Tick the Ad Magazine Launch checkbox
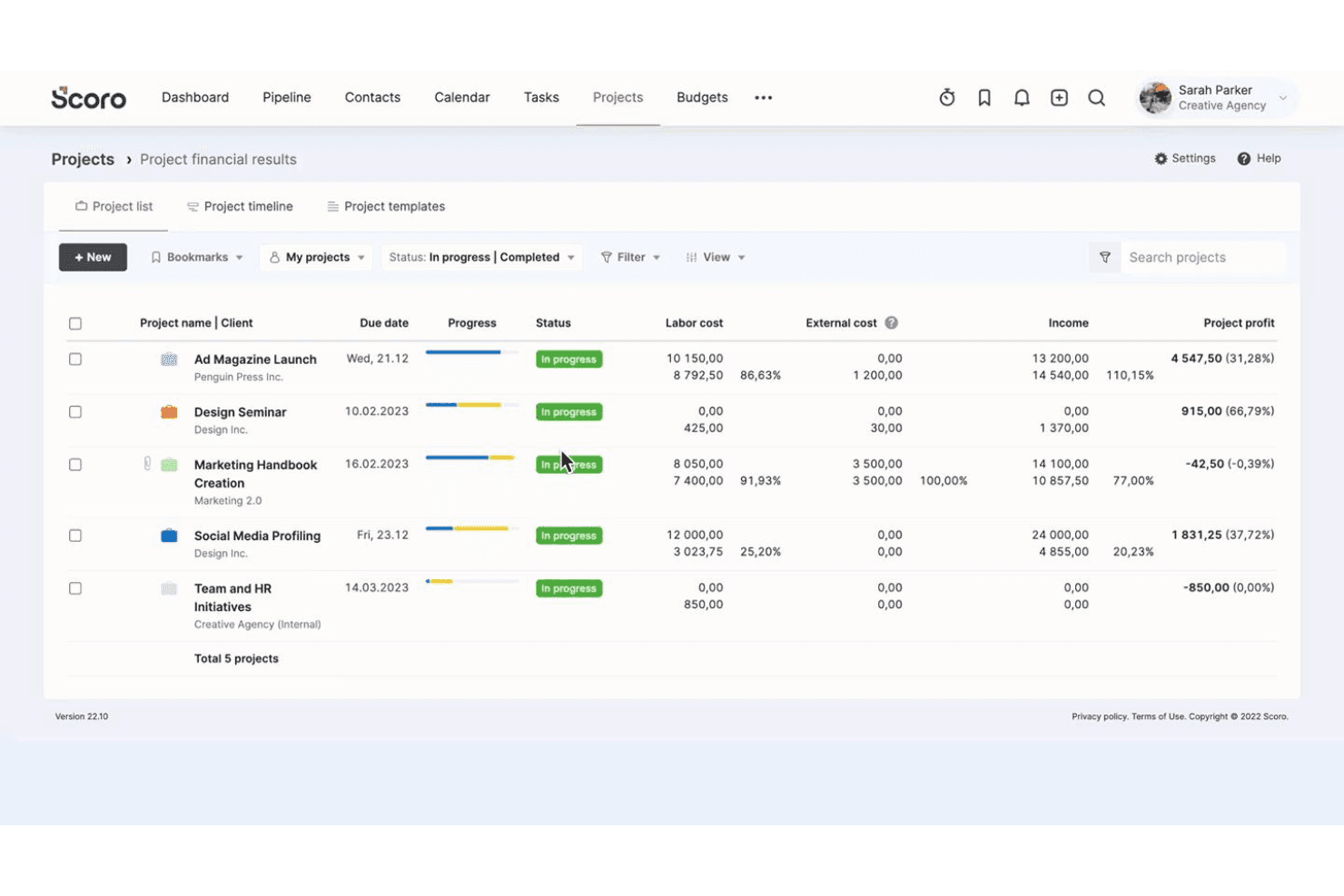1344x896 pixels. tap(75, 359)
